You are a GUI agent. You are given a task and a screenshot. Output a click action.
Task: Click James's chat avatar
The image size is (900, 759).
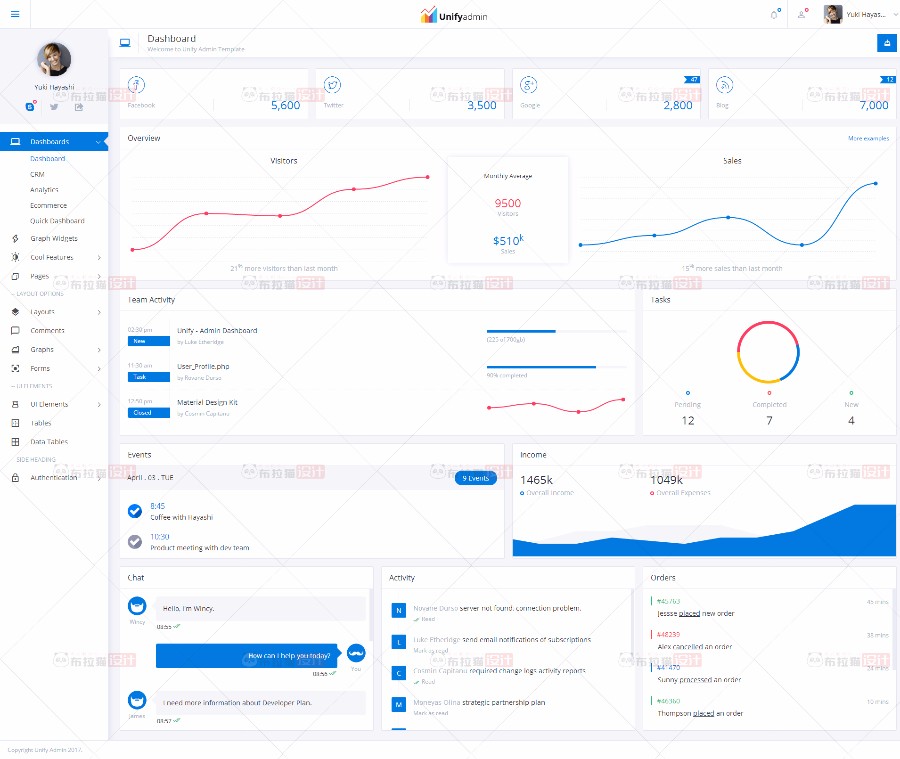click(137, 700)
